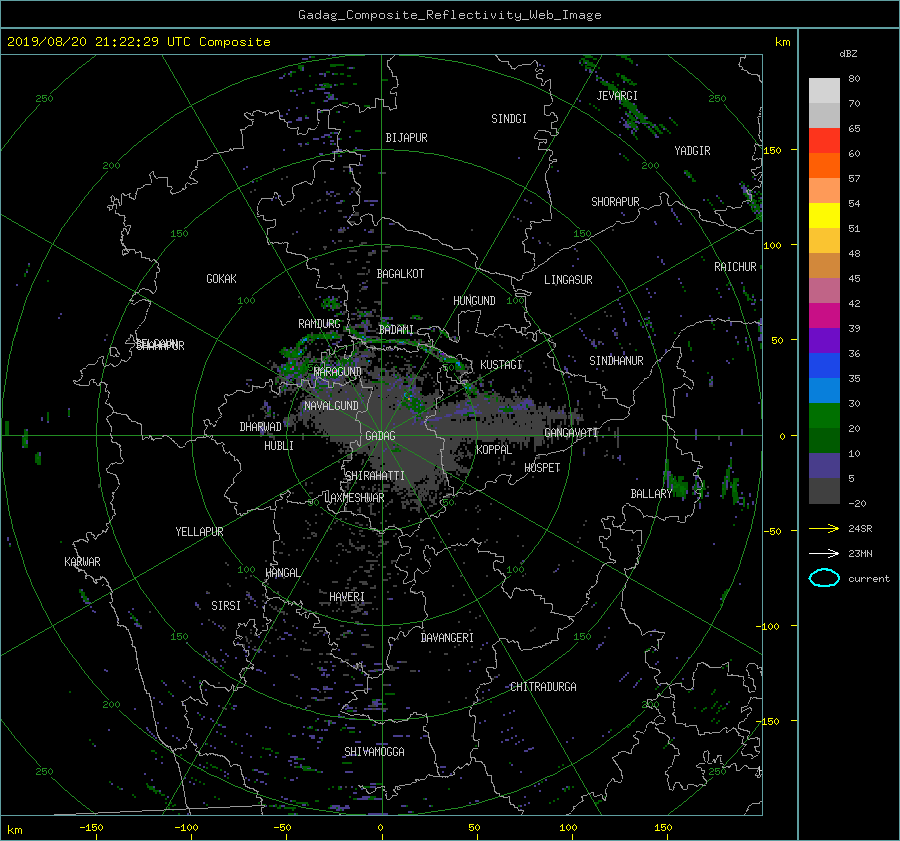Click the HUBLI city label
Screen dimensions: 900x841
pyautogui.click(x=279, y=446)
